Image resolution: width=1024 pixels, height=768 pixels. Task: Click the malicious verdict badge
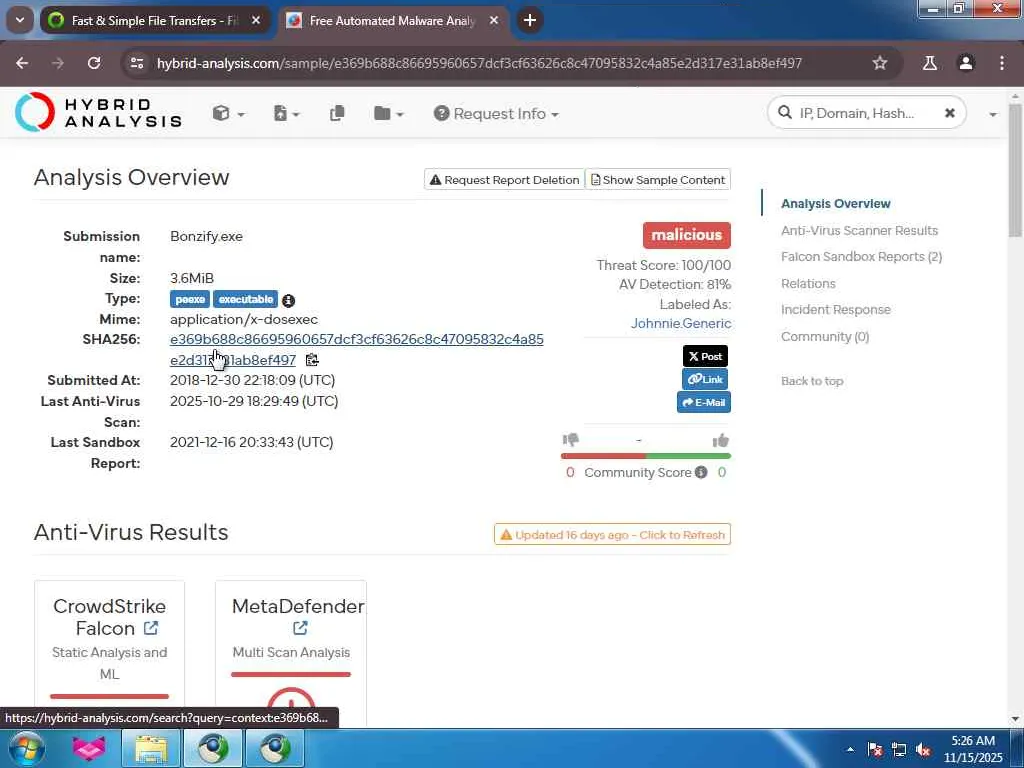[x=686, y=235]
